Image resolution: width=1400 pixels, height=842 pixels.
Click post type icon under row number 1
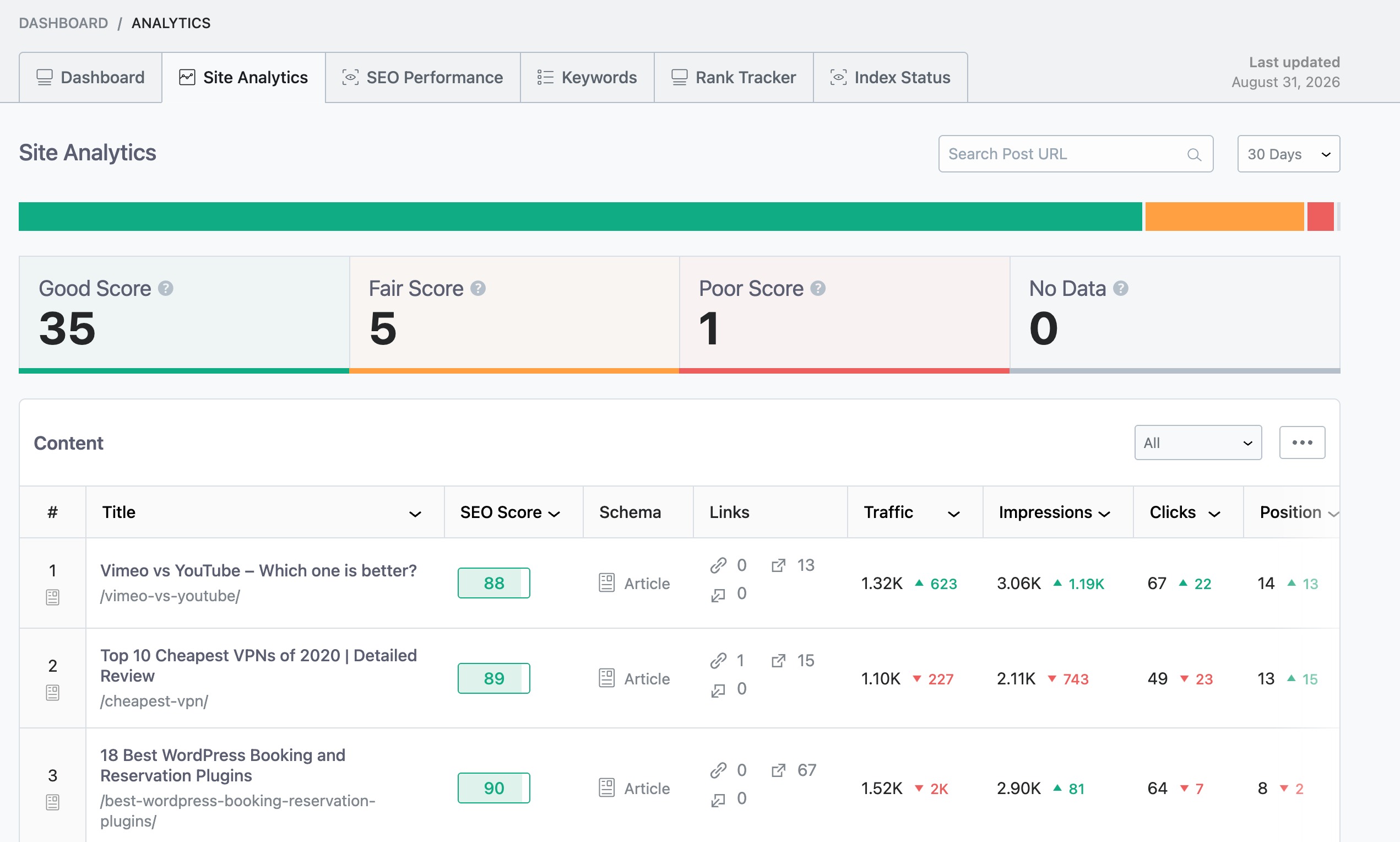(x=52, y=597)
